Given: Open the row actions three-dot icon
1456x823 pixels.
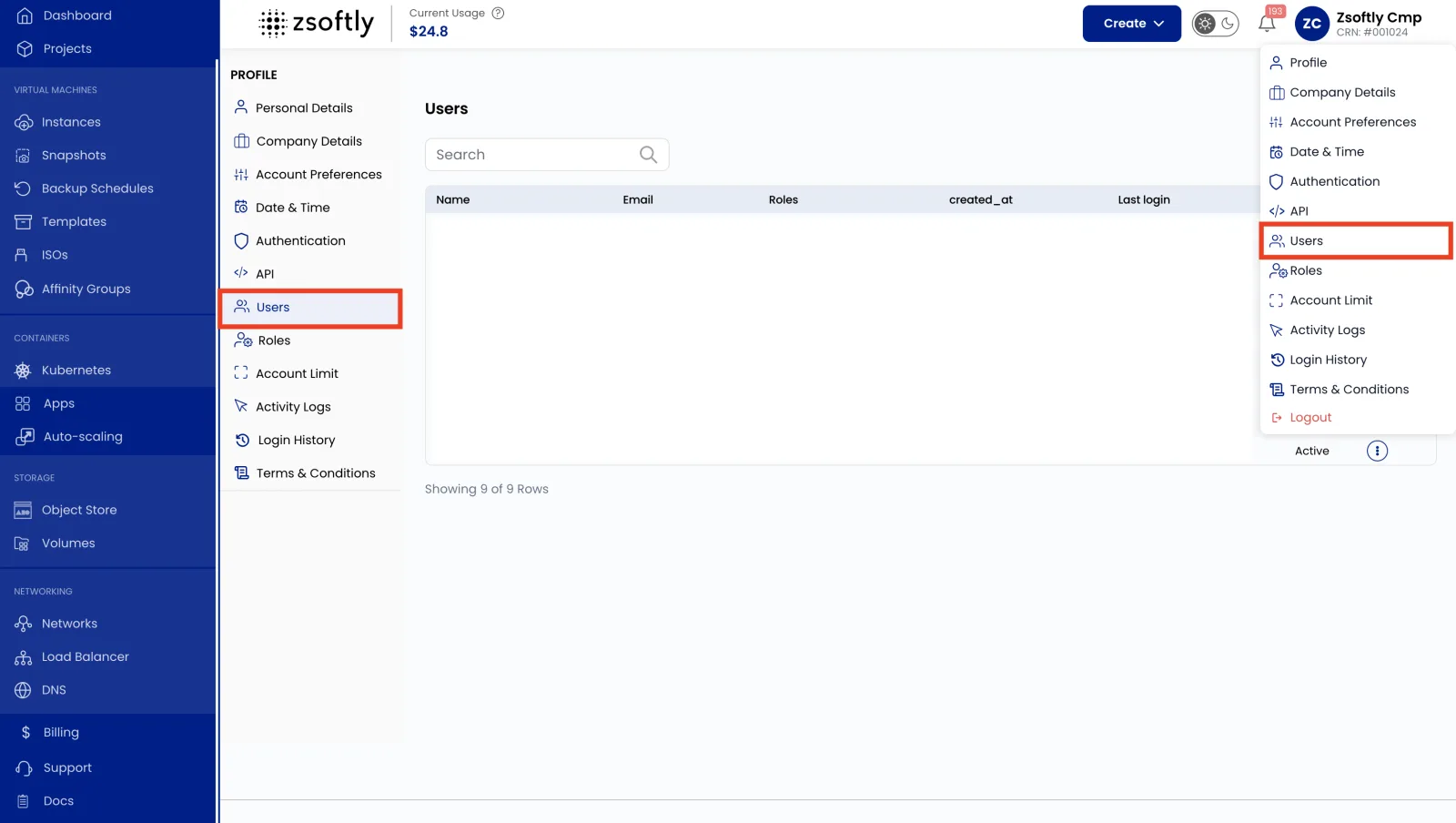Looking at the screenshot, I should coord(1377,451).
